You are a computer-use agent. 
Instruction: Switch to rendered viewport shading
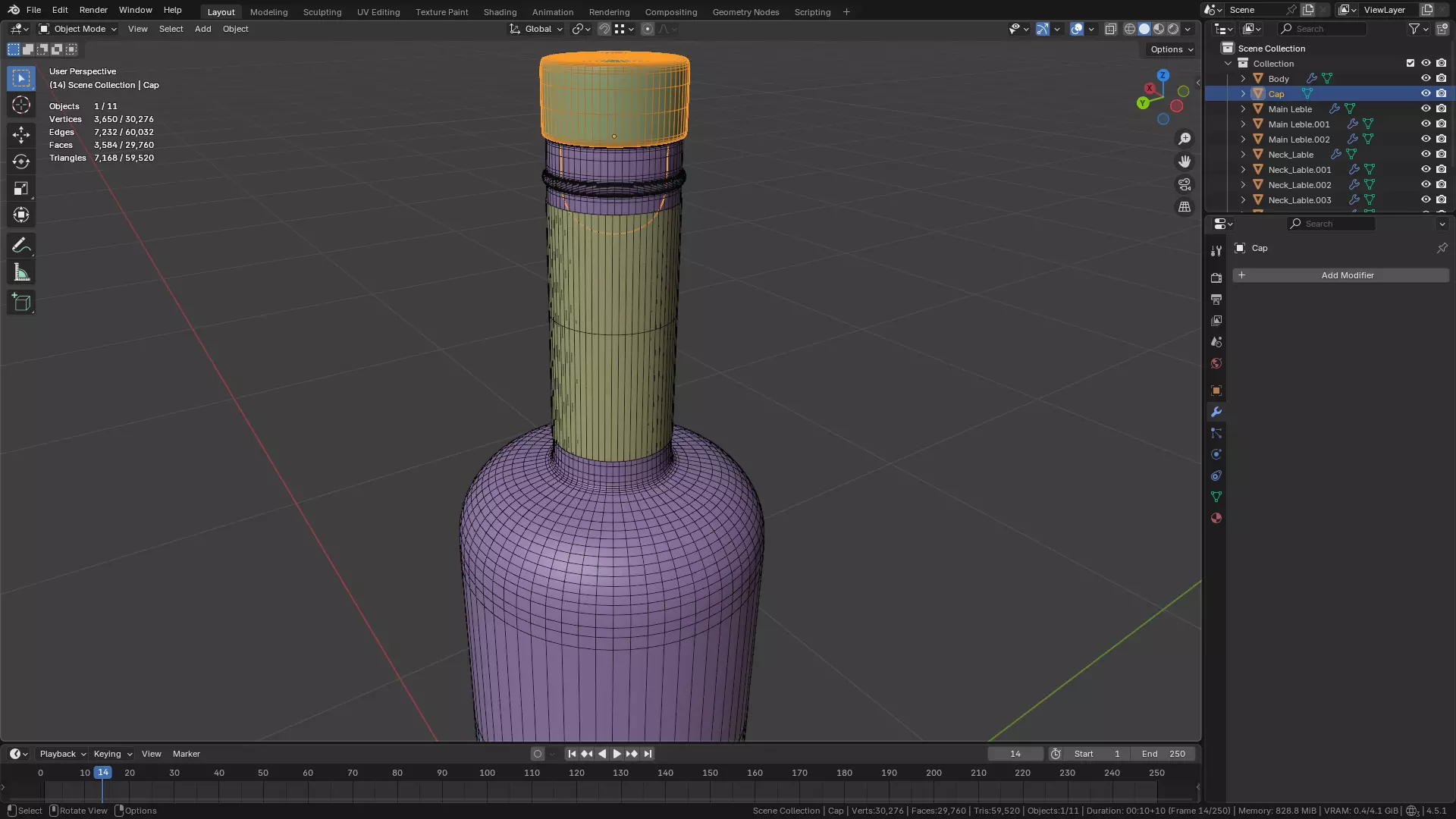(1173, 29)
